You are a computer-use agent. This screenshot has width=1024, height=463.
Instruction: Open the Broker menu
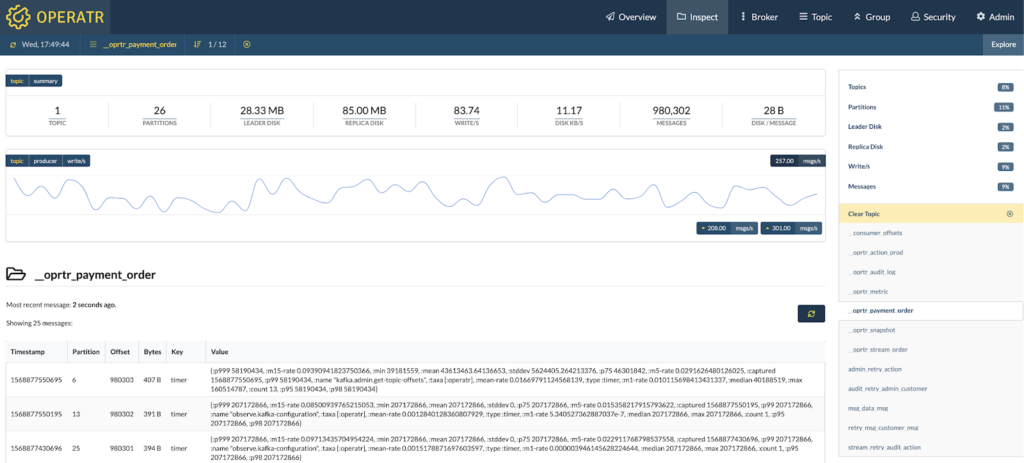pos(759,17)
